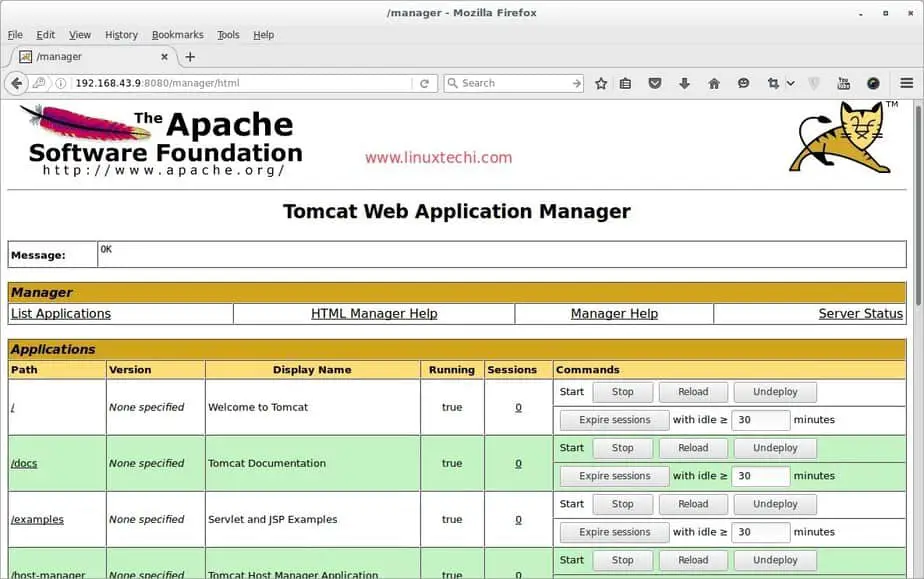Undeploy the Welcome to Tomcat application
This screenshot has height=579, width=924.
[x=775, y=392]
